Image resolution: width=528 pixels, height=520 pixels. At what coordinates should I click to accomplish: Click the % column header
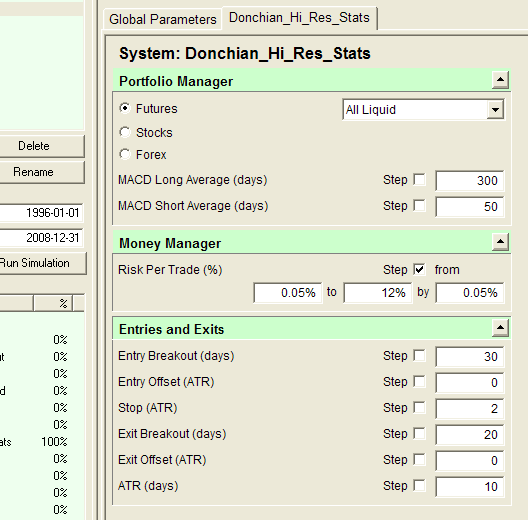point(53,303)
